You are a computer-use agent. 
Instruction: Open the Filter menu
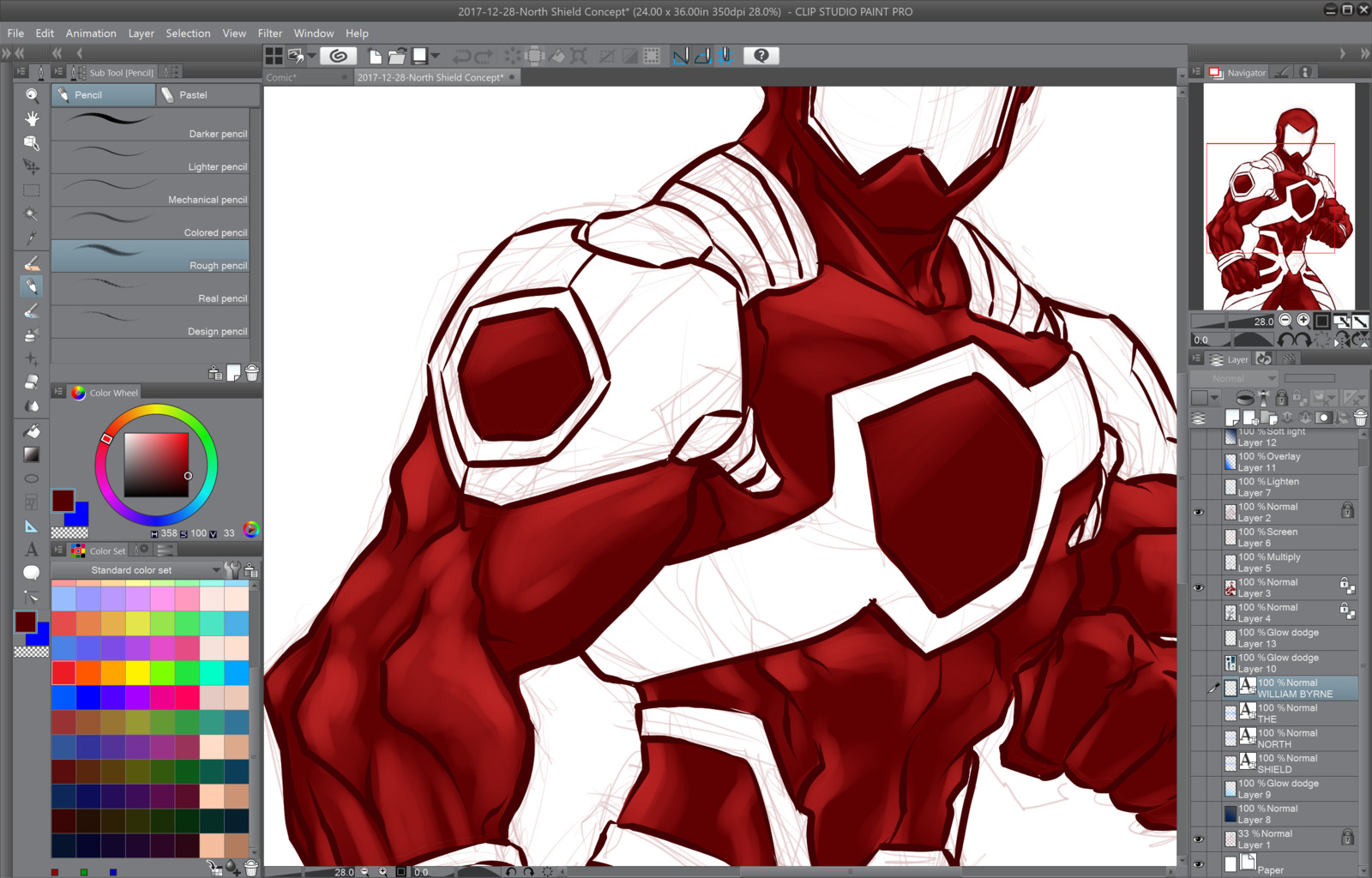pos(270,33)
